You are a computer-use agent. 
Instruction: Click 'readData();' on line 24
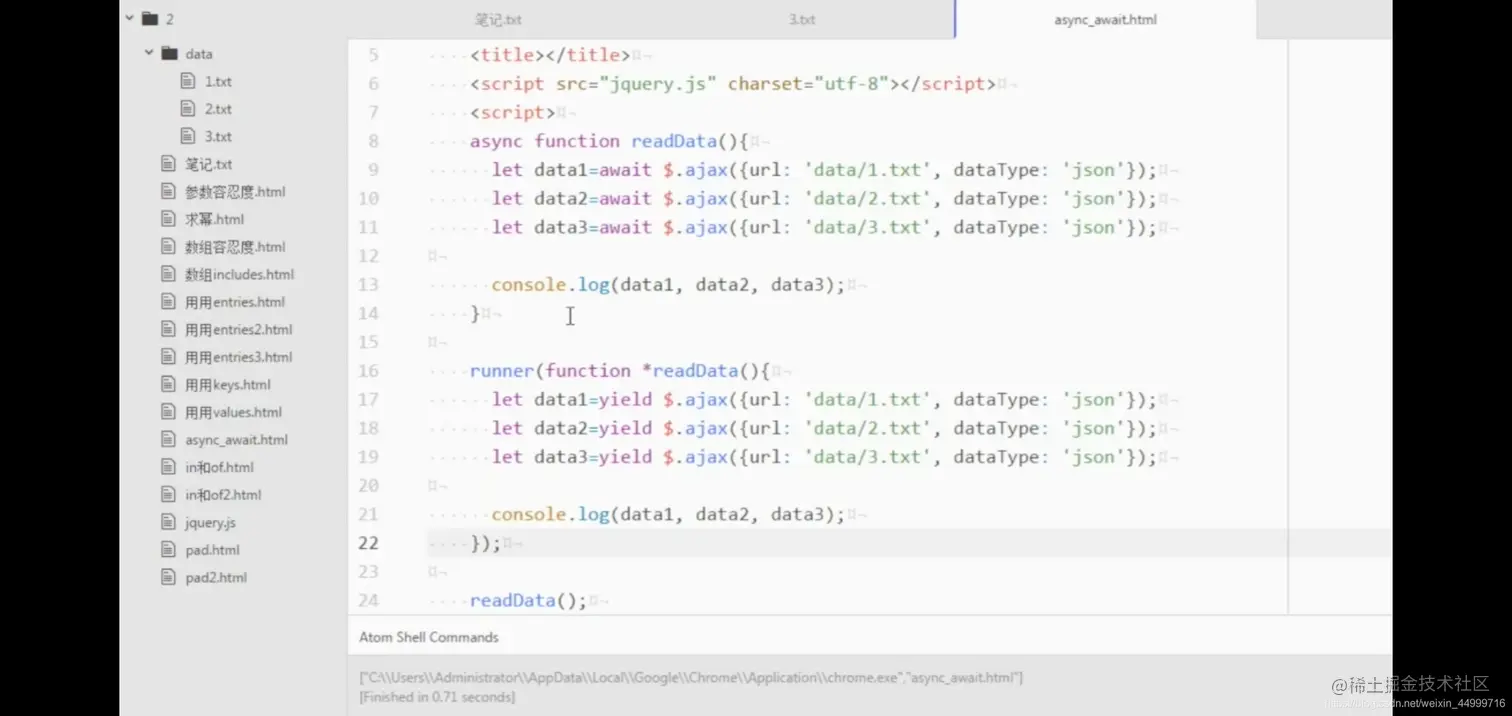[528, 600]
